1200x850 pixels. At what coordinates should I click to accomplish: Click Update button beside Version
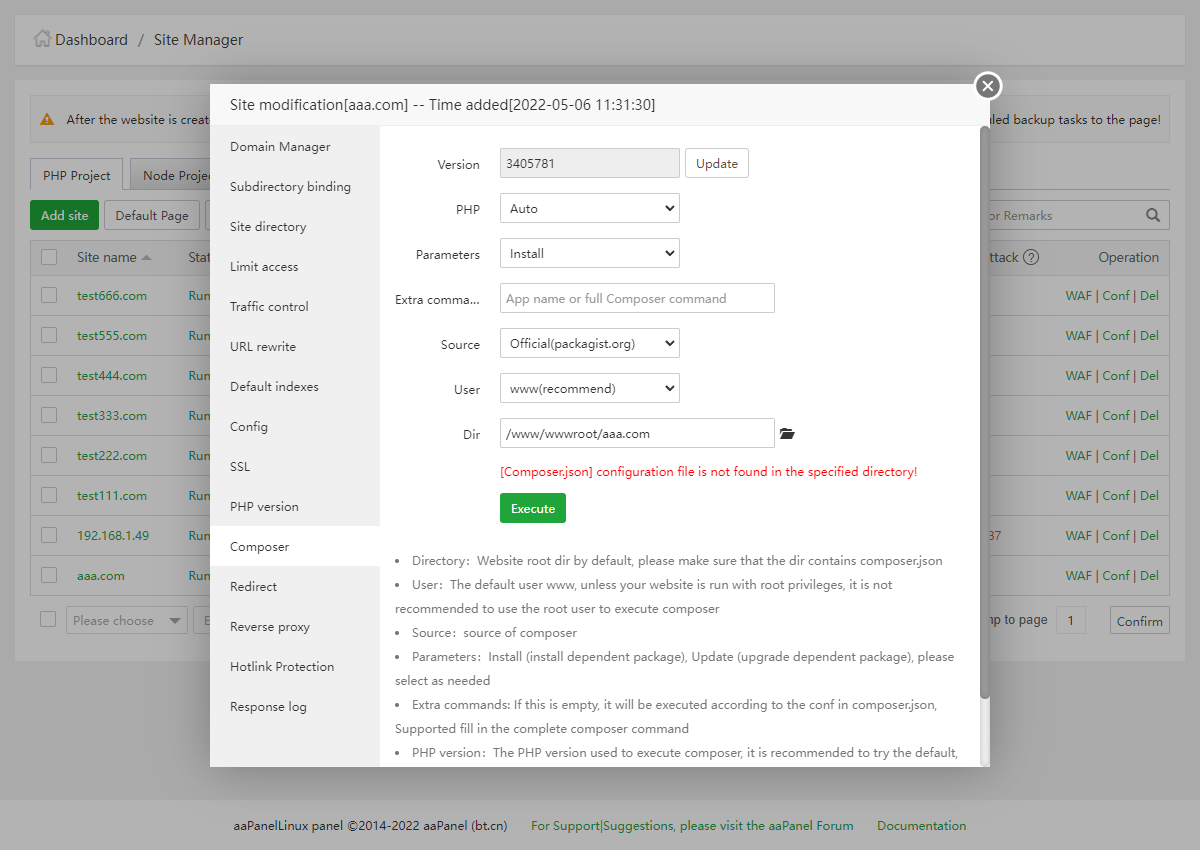716,164
